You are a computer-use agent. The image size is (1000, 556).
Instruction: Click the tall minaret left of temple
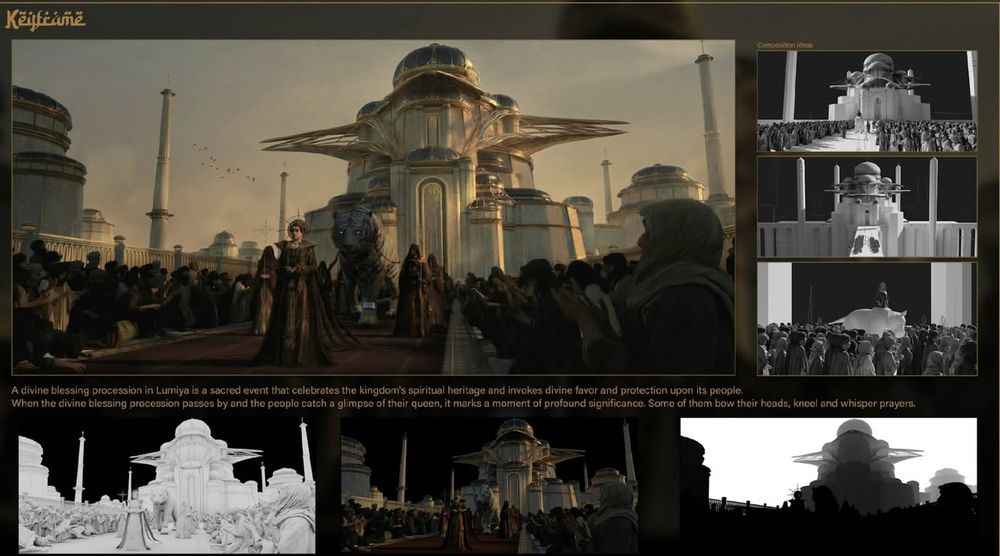pyautogui.click(x=161, y=169)
